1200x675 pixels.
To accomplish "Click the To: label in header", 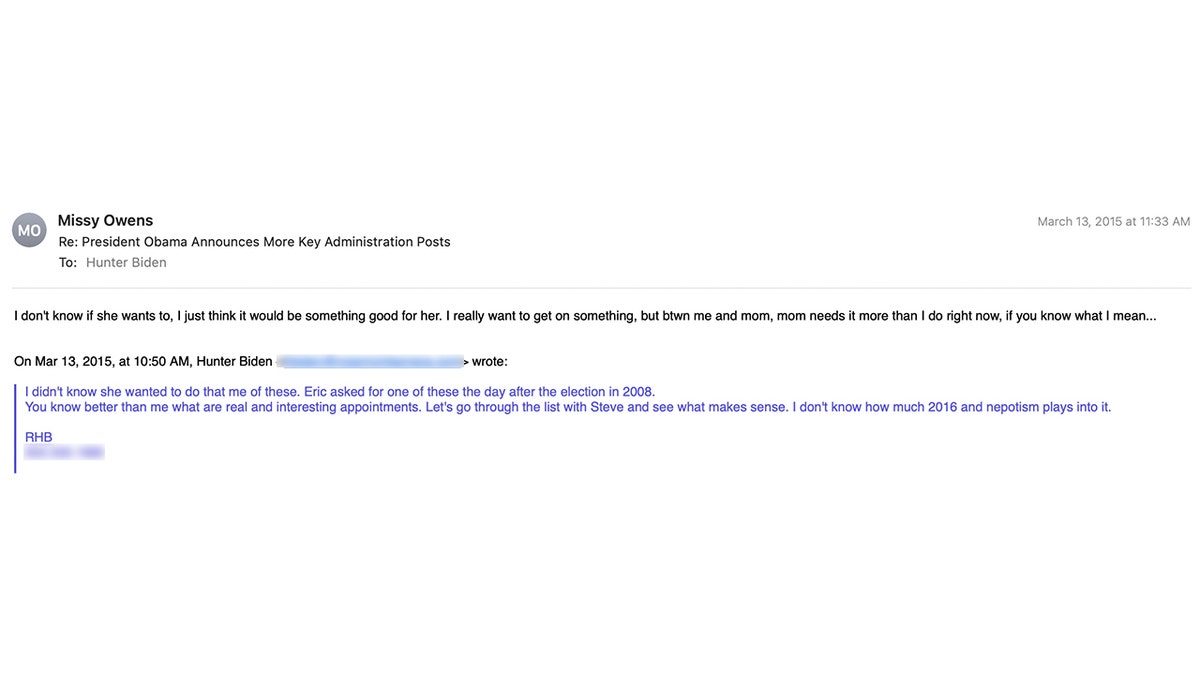I will pyautogui.click(x=68, y=263).
